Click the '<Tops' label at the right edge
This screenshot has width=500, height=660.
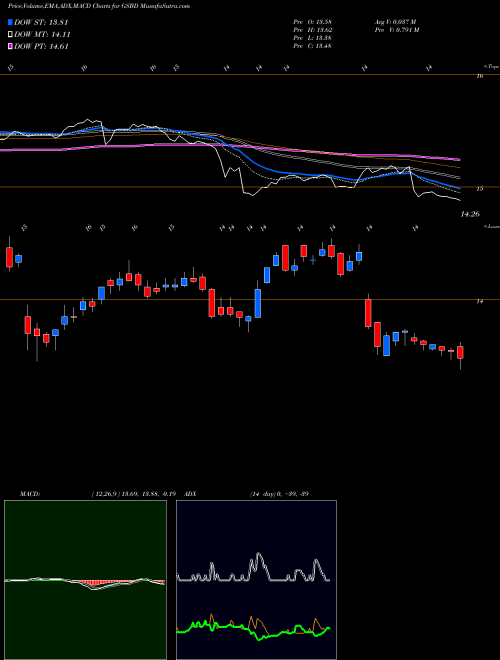pos(491,67)
